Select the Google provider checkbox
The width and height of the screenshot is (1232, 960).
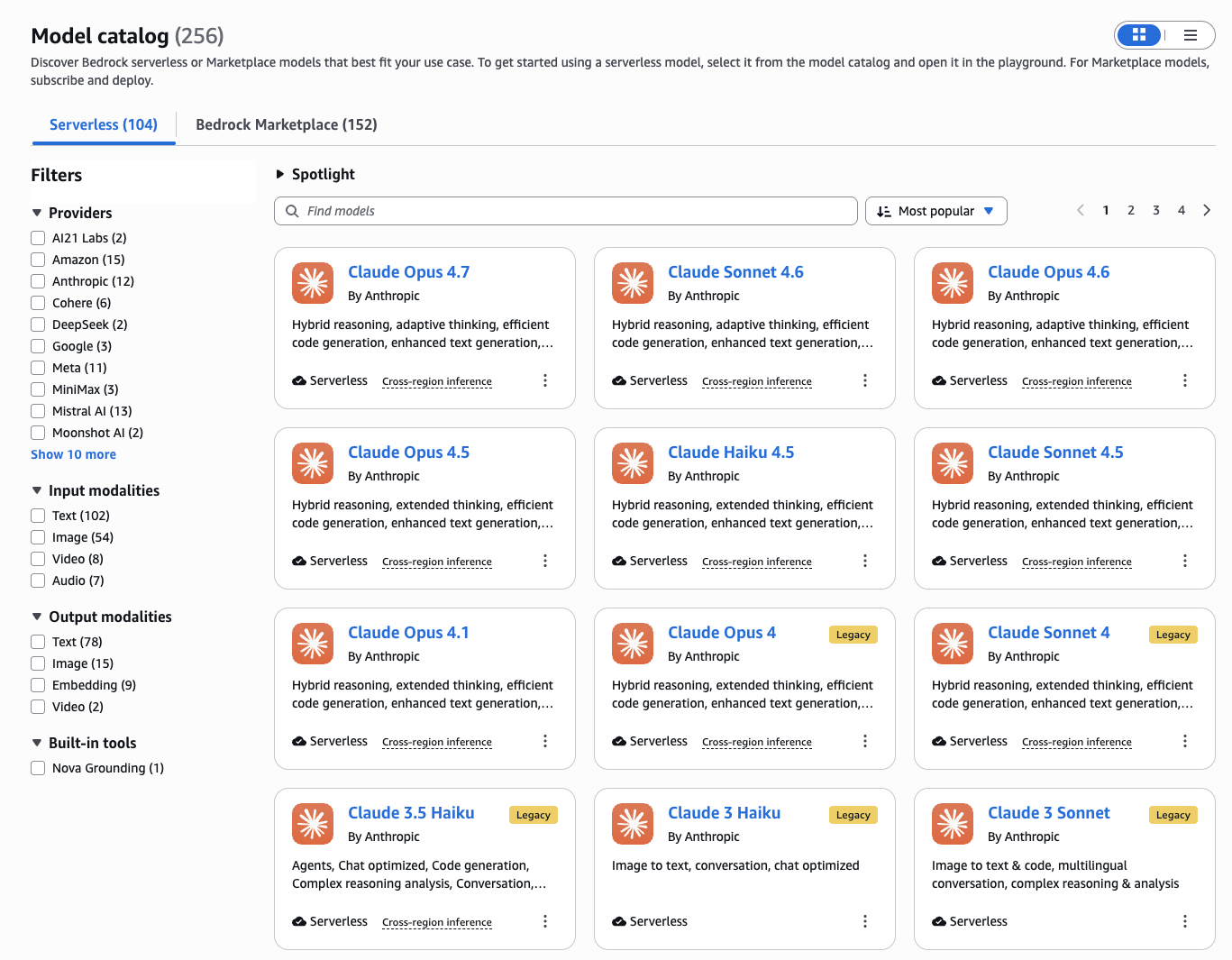[x=38, y=346]
